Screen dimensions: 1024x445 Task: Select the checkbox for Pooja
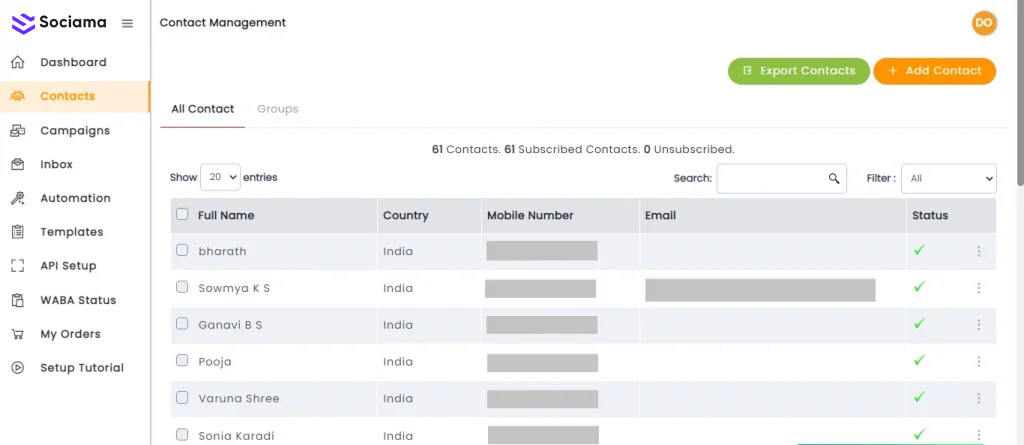coord(182,360)
